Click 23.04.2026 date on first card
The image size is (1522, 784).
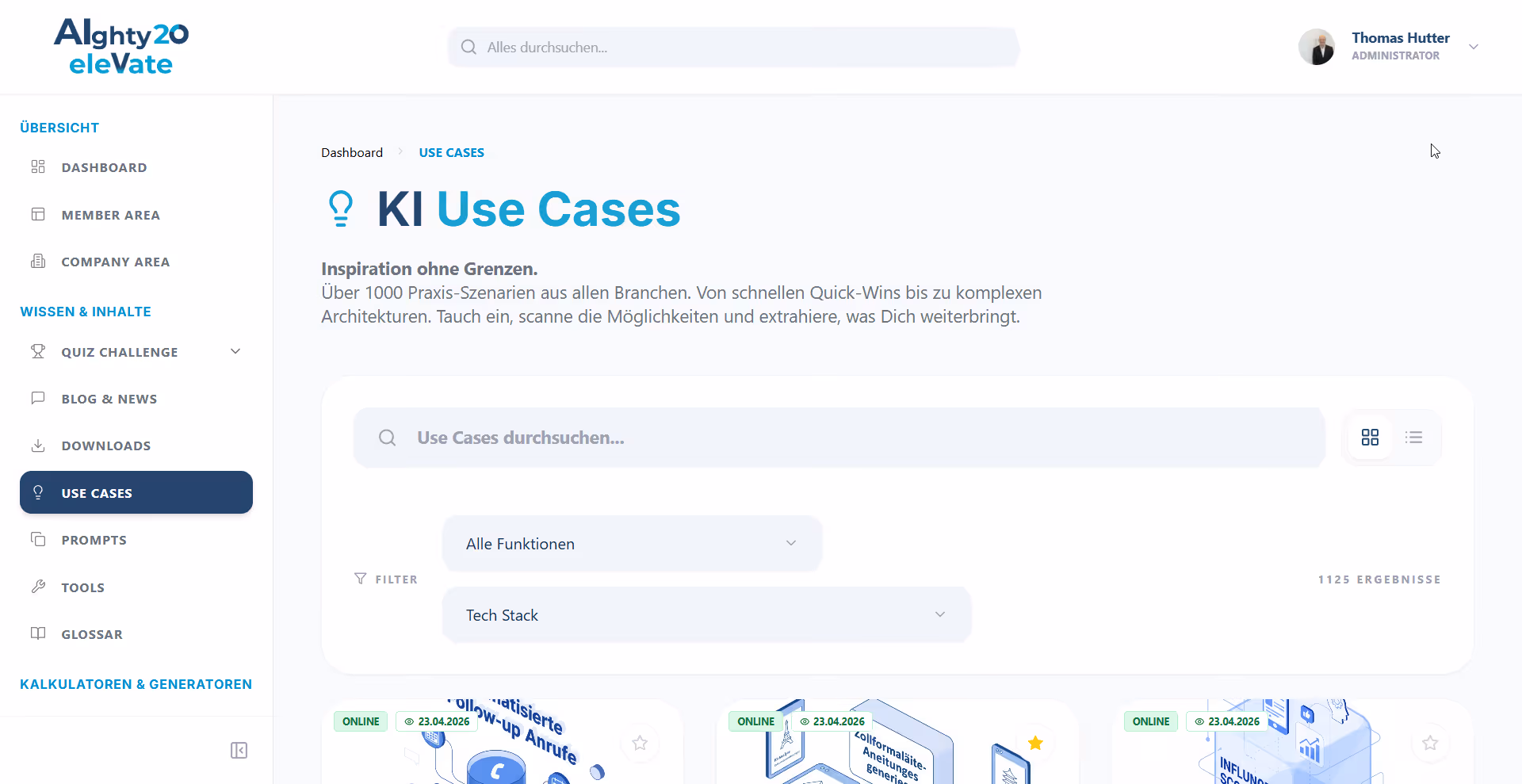[437, 721]
